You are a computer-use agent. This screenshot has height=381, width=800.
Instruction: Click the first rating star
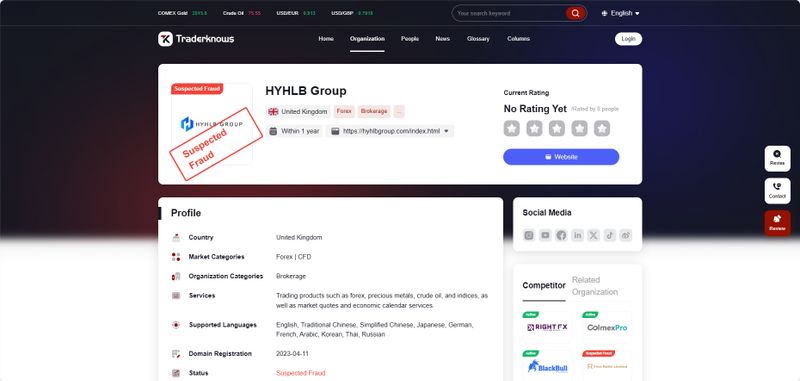[x=512, y=129]
